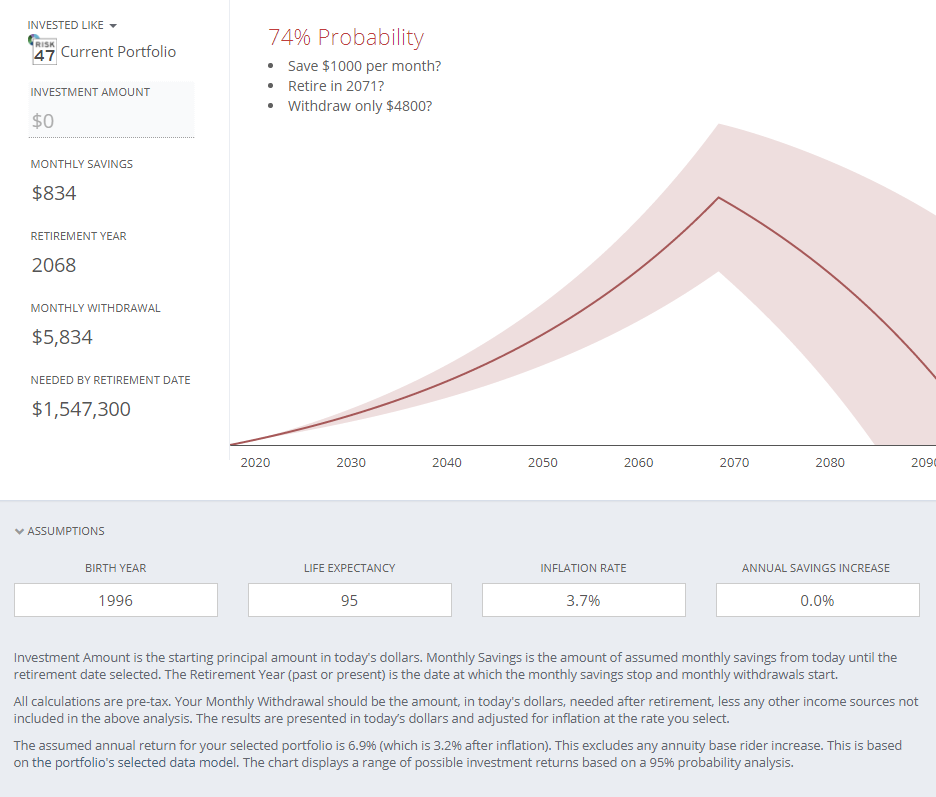Click the Current Portfolio label
Image resolution: width=936 pixels, height=797 pixels.
[x=118, y=52]
